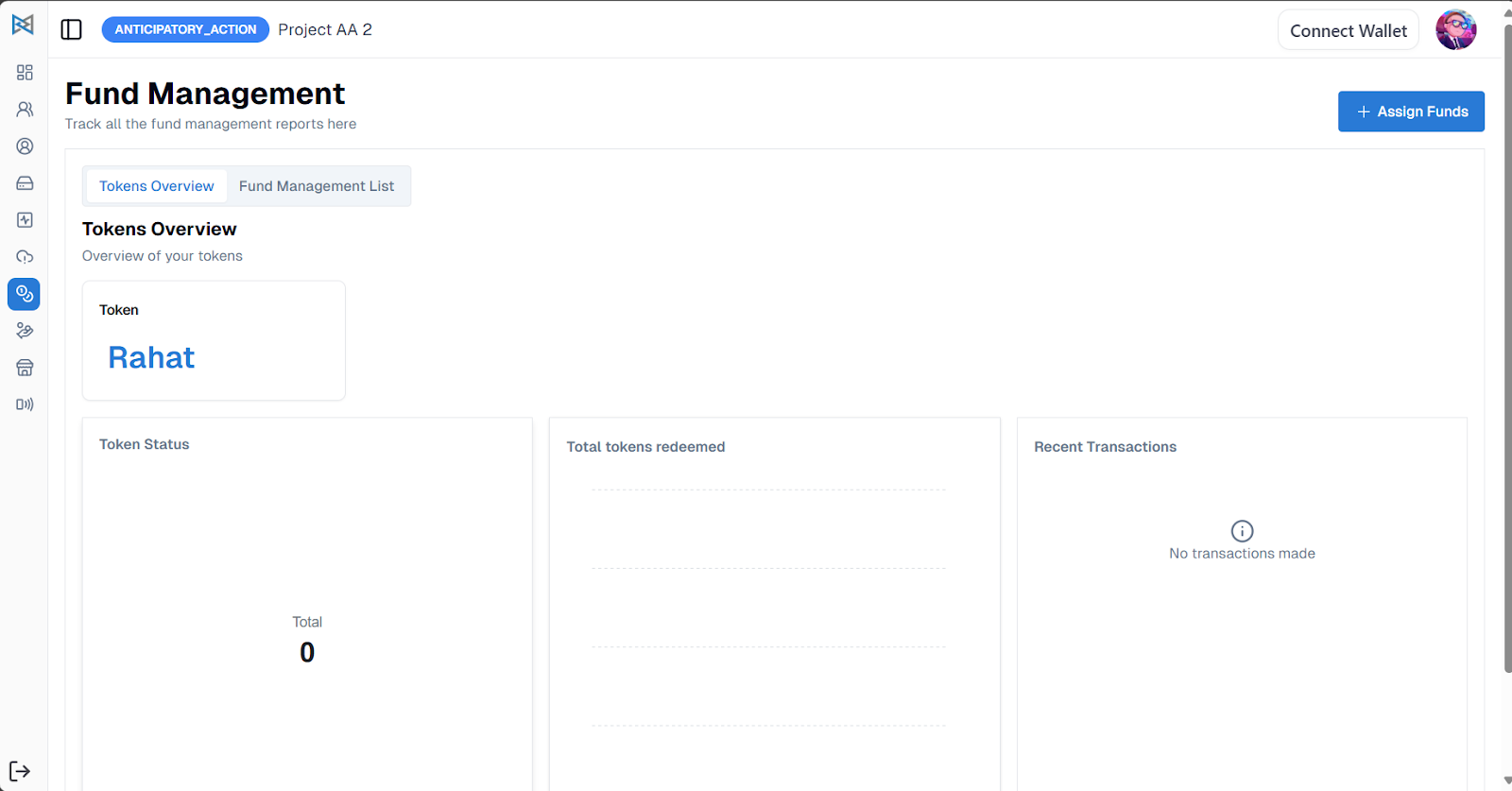Click the Fund Management page heading
Viewport: 1512px width, 791px height.
click(x=205, y=94)
